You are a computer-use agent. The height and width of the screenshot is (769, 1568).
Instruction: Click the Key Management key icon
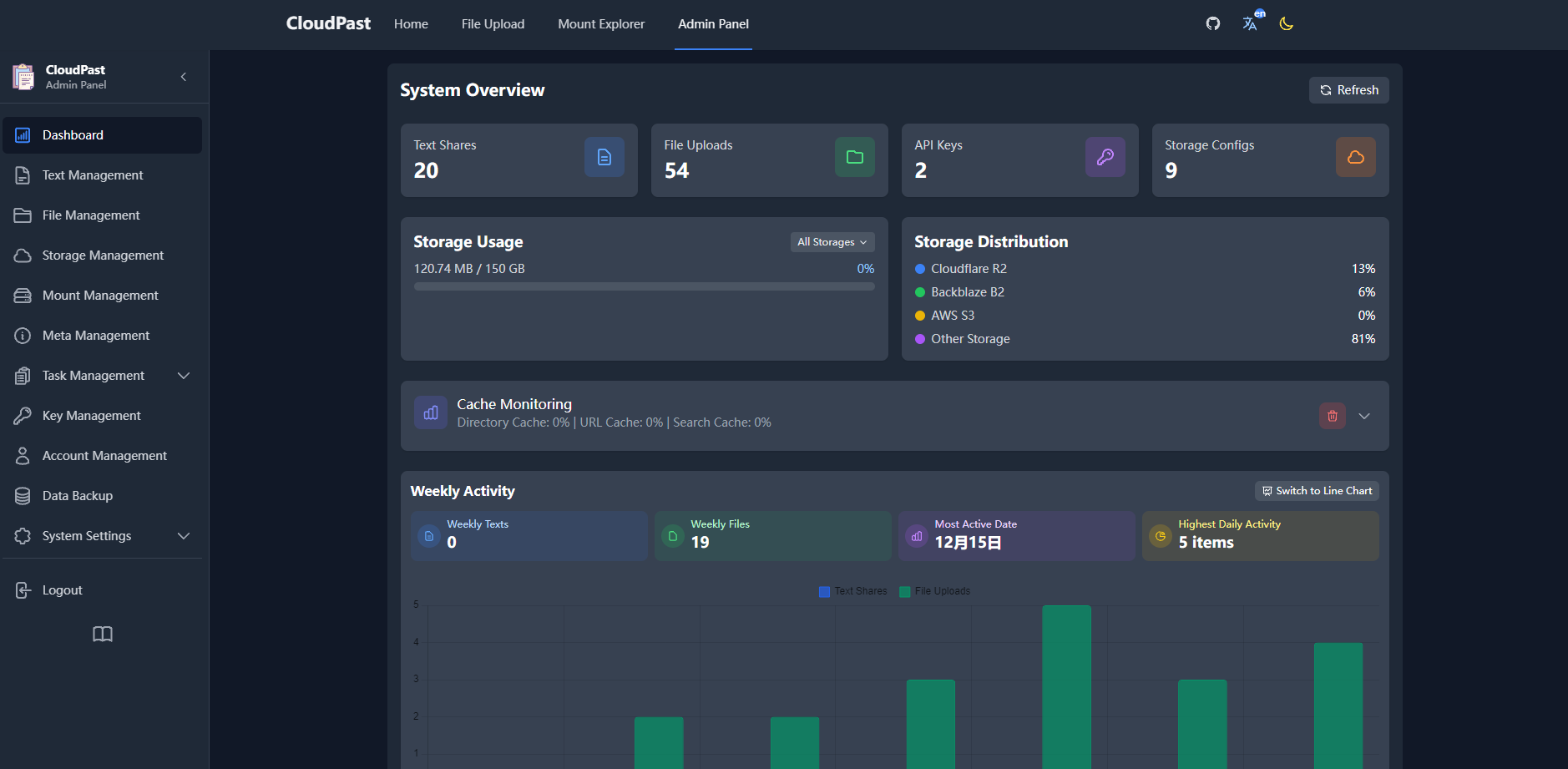[x=23, y=416]
